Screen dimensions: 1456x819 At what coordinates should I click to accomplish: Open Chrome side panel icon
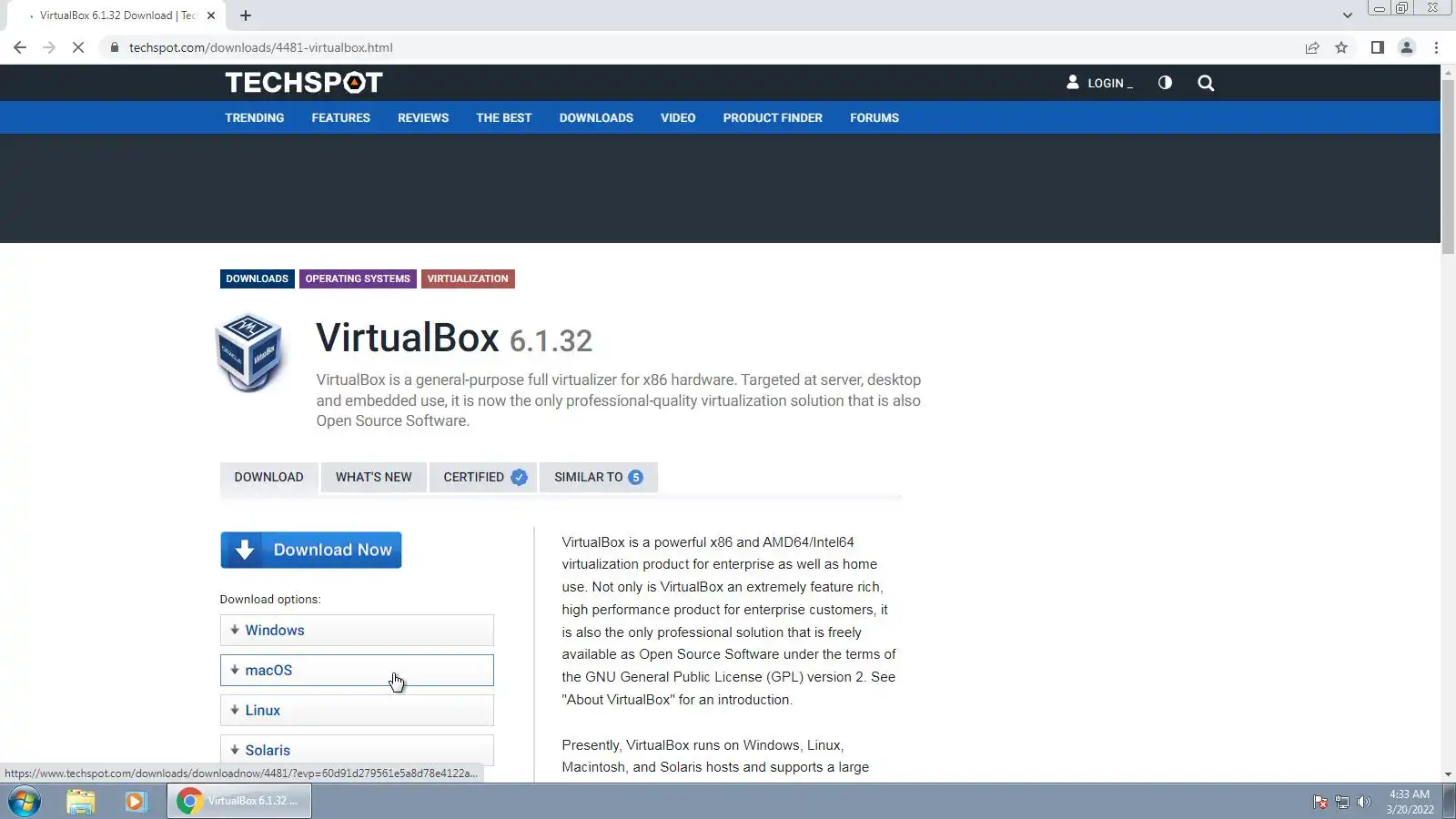[x=1378, y=47]
